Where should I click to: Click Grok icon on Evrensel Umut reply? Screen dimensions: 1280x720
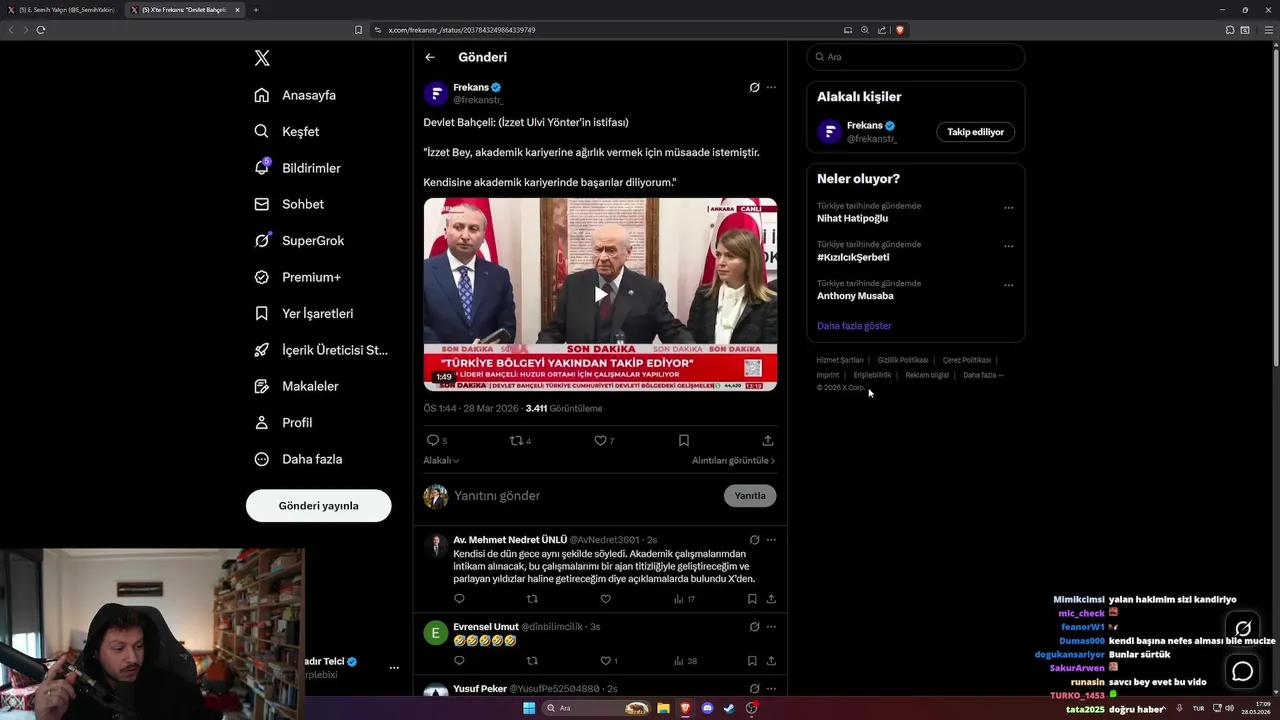[x=755, y=627]
